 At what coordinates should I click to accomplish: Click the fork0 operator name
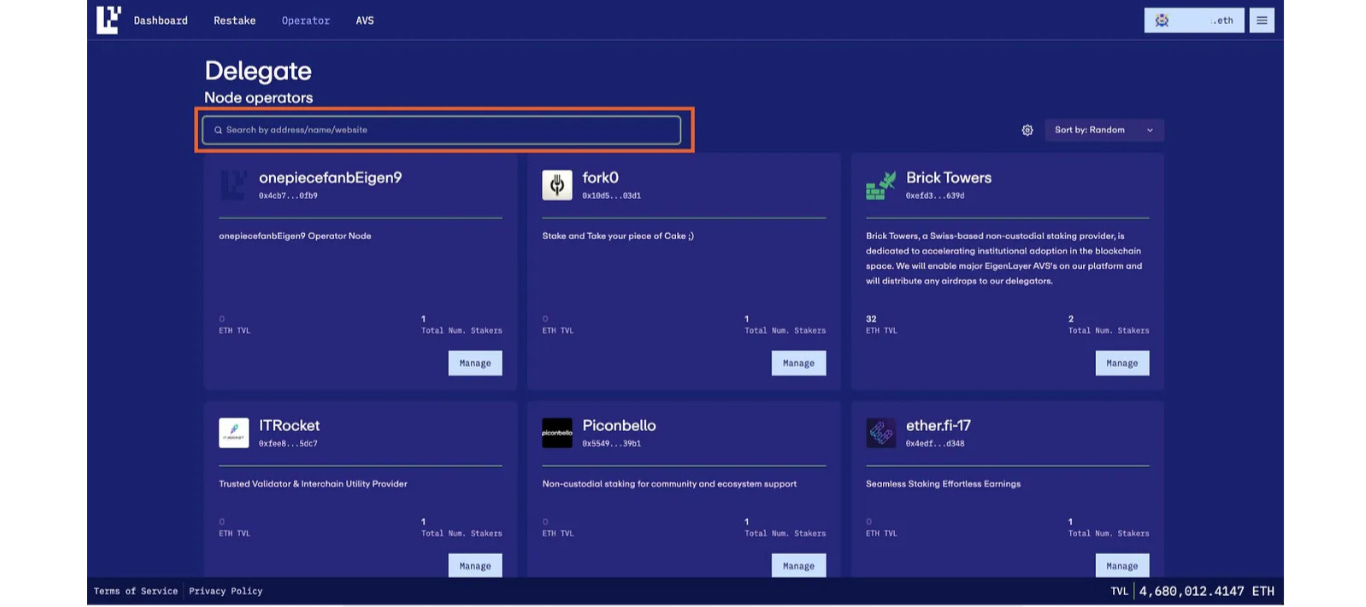click(x=601, y=177)
